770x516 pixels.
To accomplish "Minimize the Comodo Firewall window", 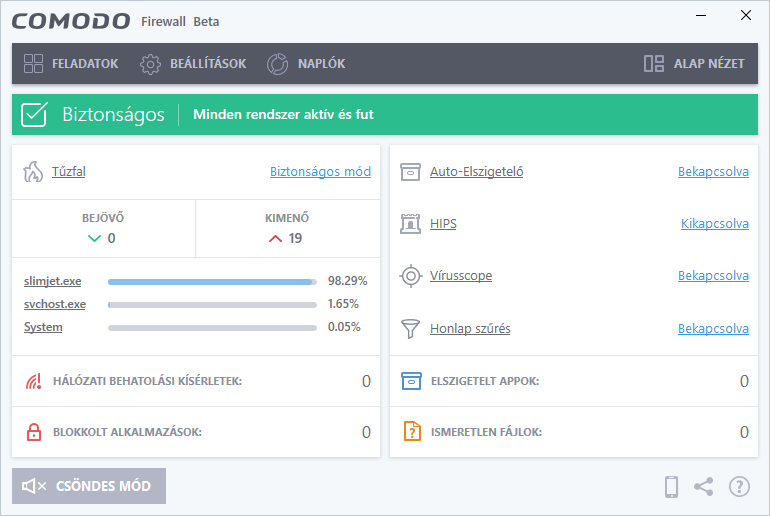I will (x=701, y=16).
